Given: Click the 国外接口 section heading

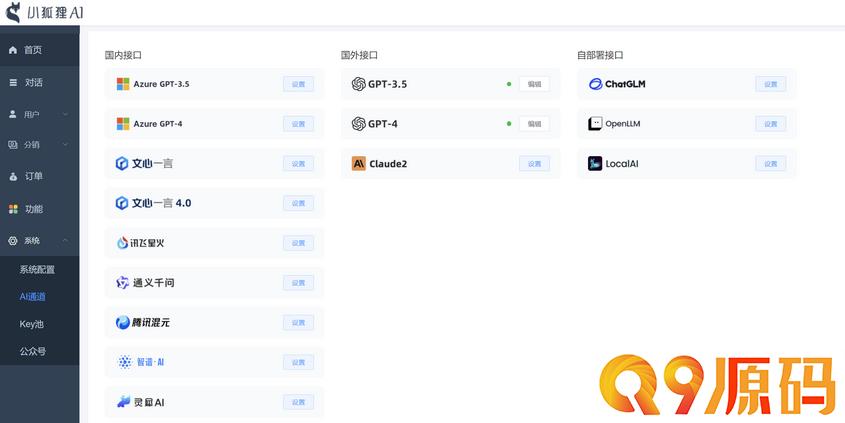Looking at the screenshot, I should click(359, 55).
